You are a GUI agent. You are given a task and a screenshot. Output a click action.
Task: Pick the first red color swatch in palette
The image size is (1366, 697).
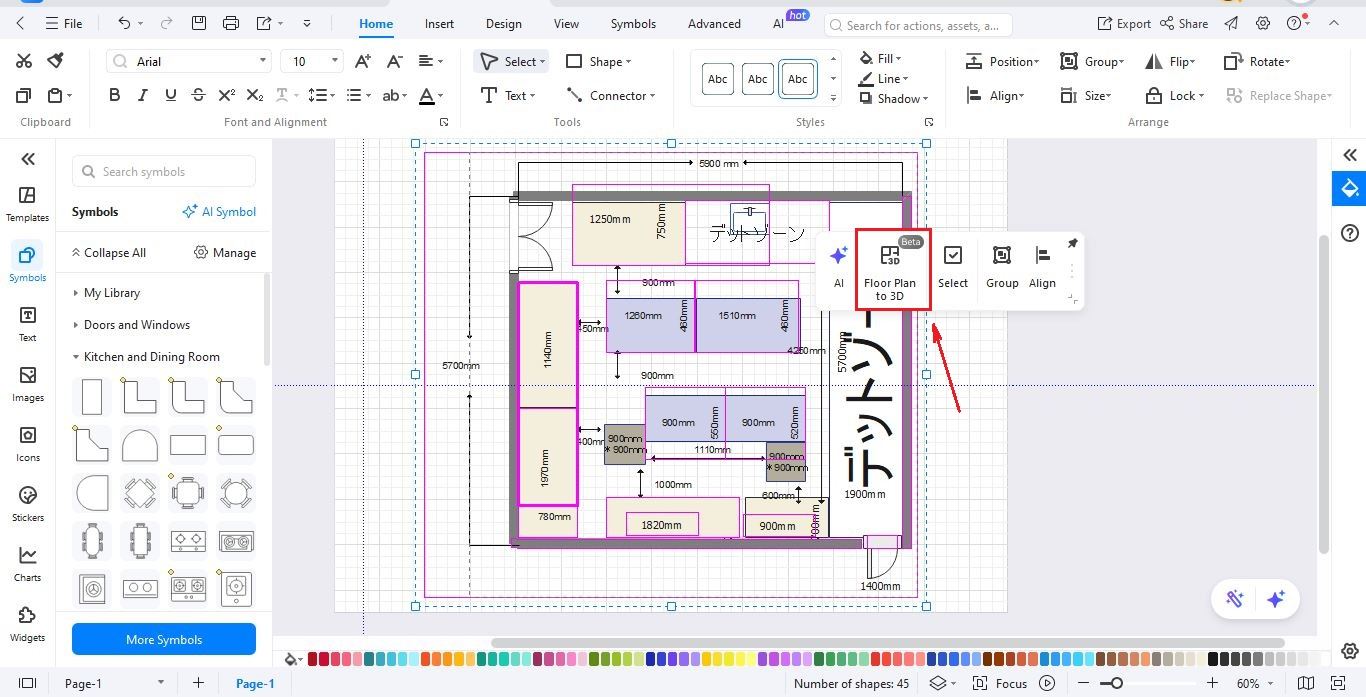(313, 659)
